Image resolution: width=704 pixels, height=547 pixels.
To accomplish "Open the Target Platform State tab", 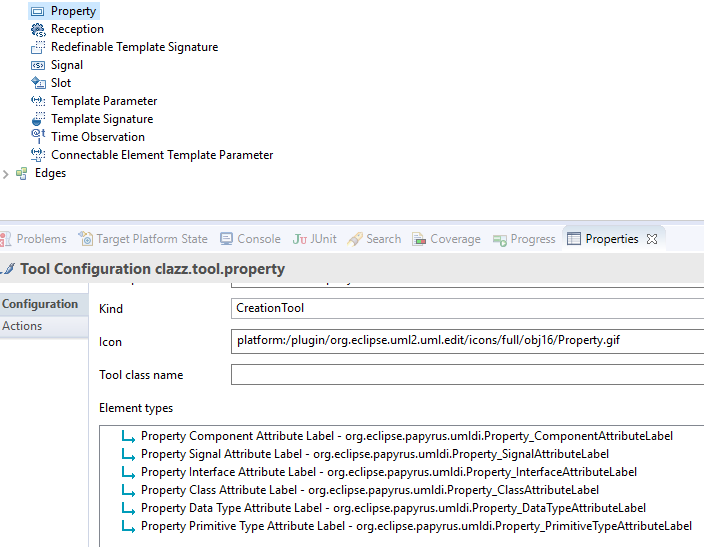I will 152,239.
